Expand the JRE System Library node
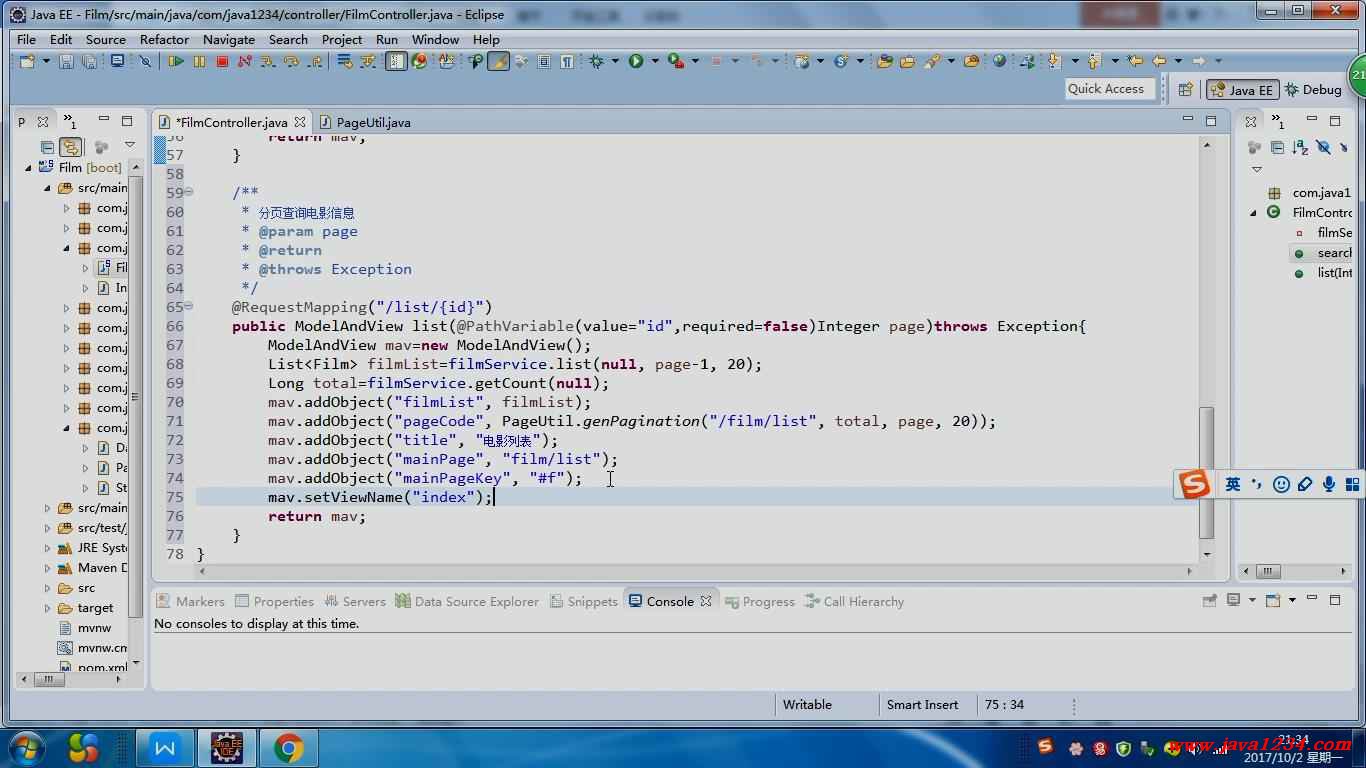The width and height of the screenshot is (1366, 768). [x=47, y=548]
